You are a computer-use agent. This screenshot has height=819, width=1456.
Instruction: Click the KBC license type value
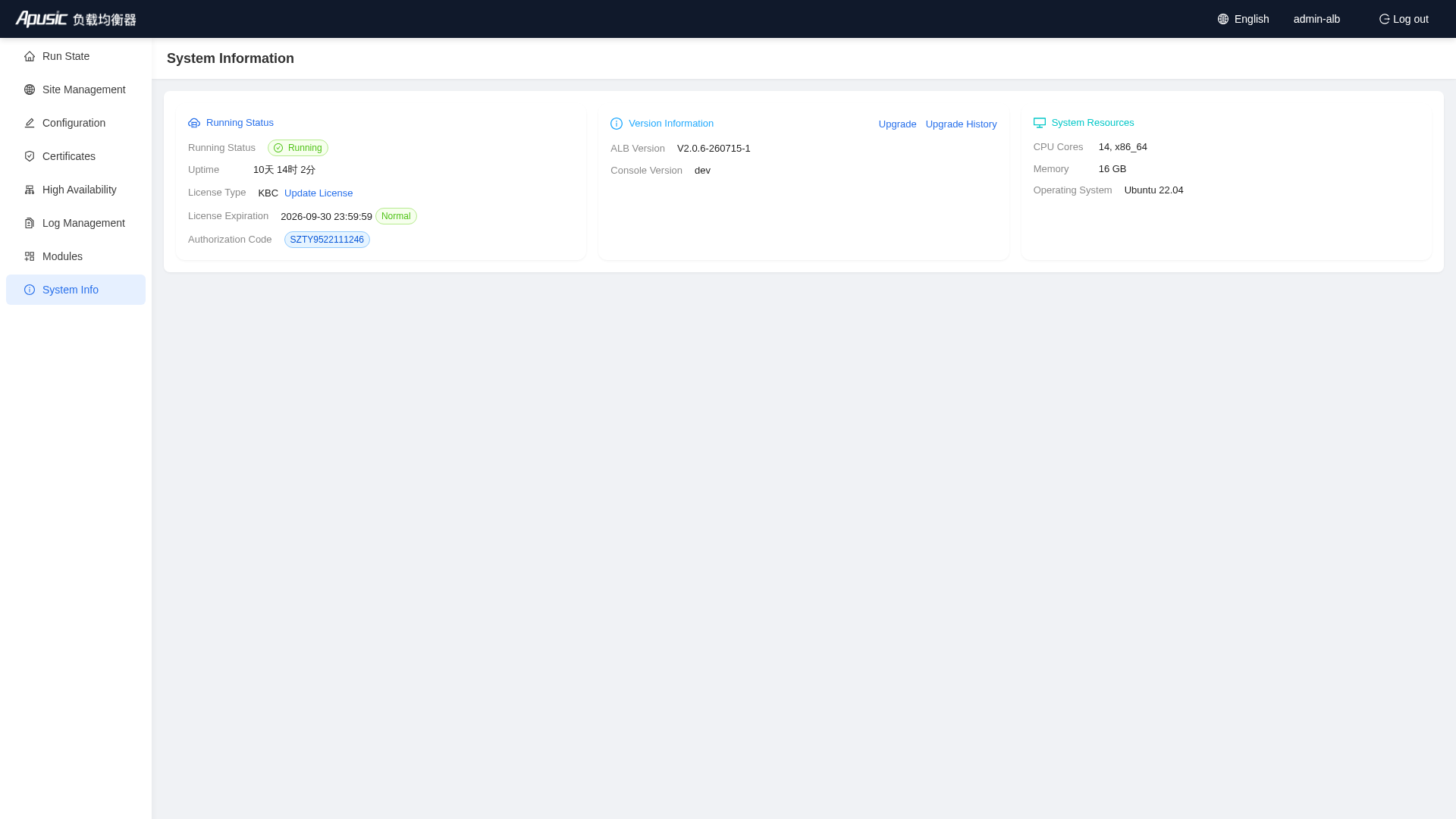tap(268, 193)
